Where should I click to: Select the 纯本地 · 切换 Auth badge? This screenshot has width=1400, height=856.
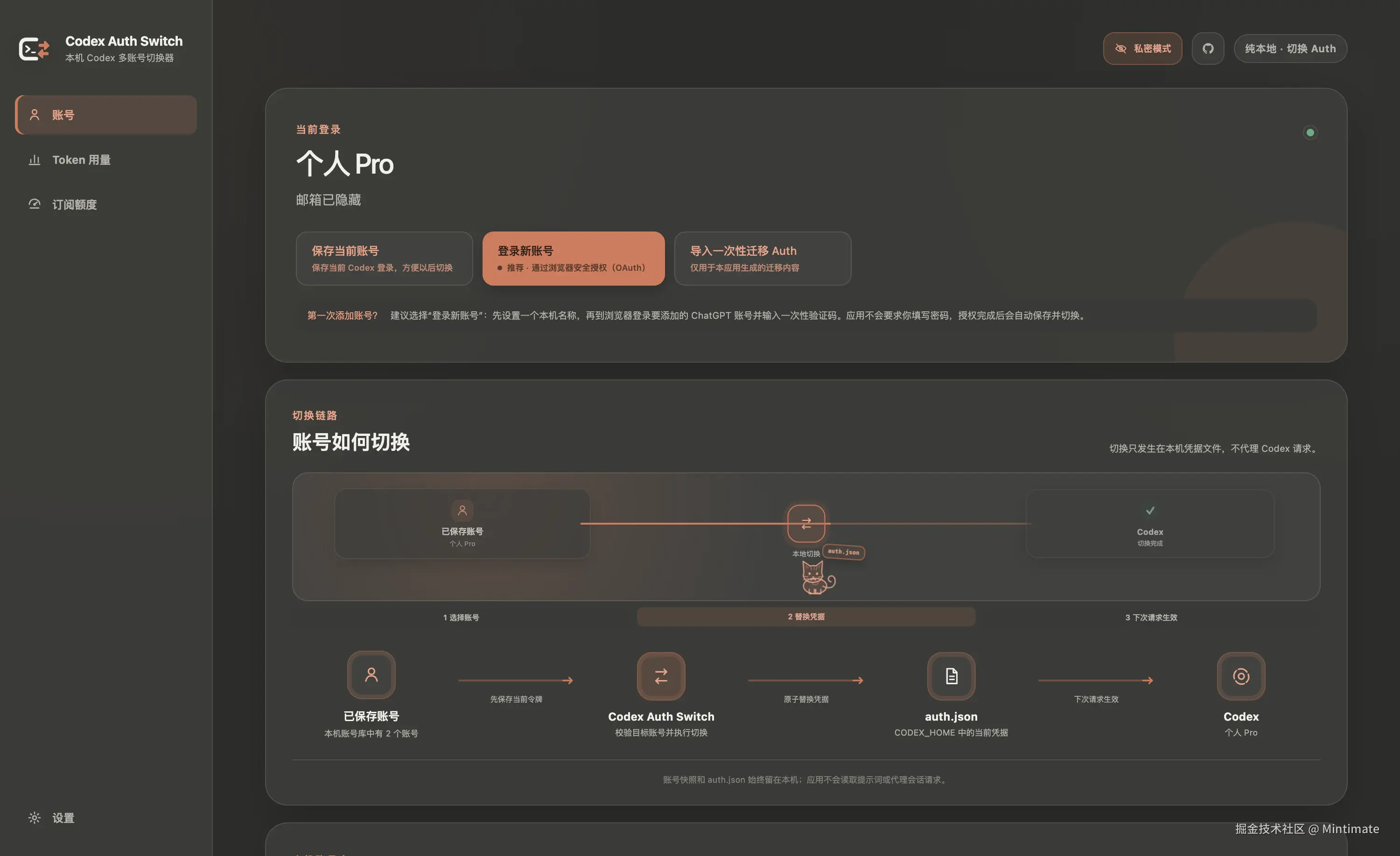click(1290, 49)
